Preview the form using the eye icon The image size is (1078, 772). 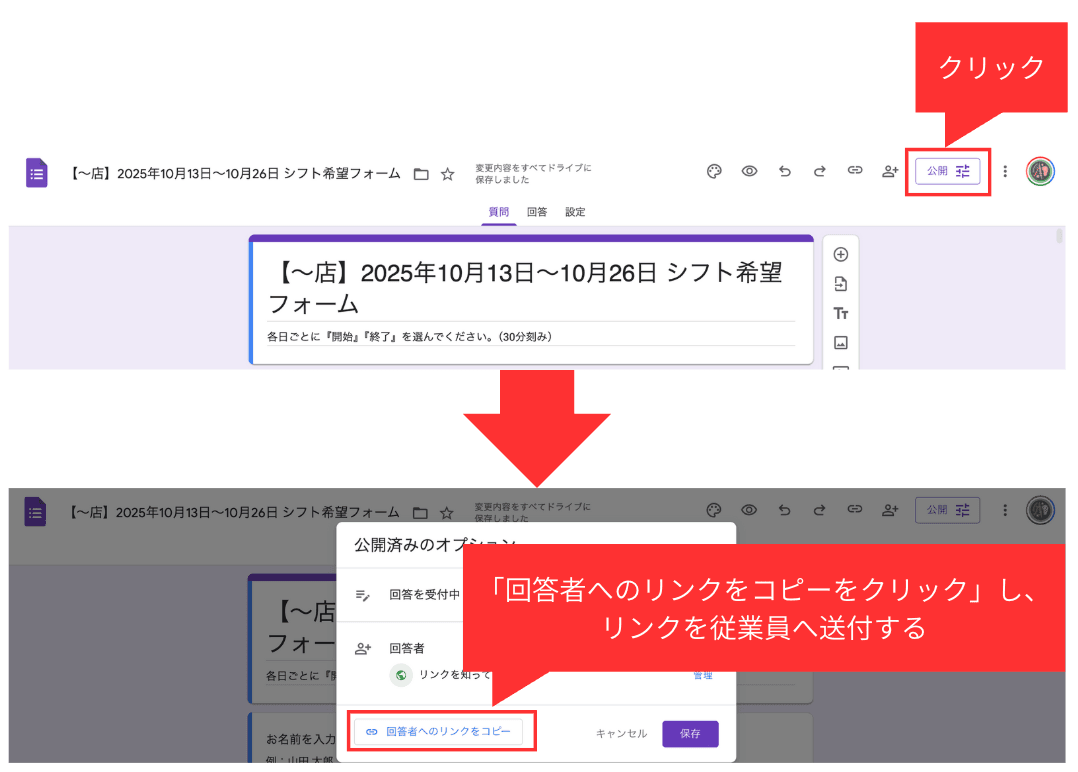(x=749, y=171)
